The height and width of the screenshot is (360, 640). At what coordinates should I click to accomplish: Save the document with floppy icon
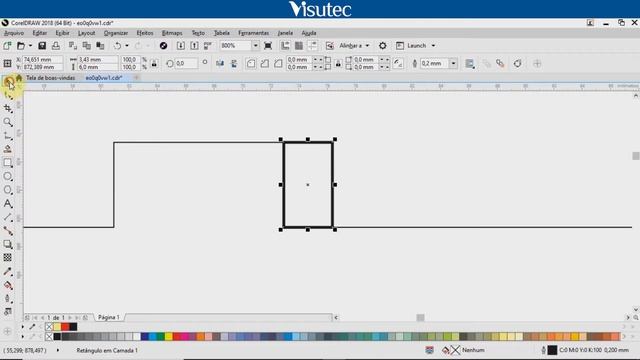pos(42,46)
